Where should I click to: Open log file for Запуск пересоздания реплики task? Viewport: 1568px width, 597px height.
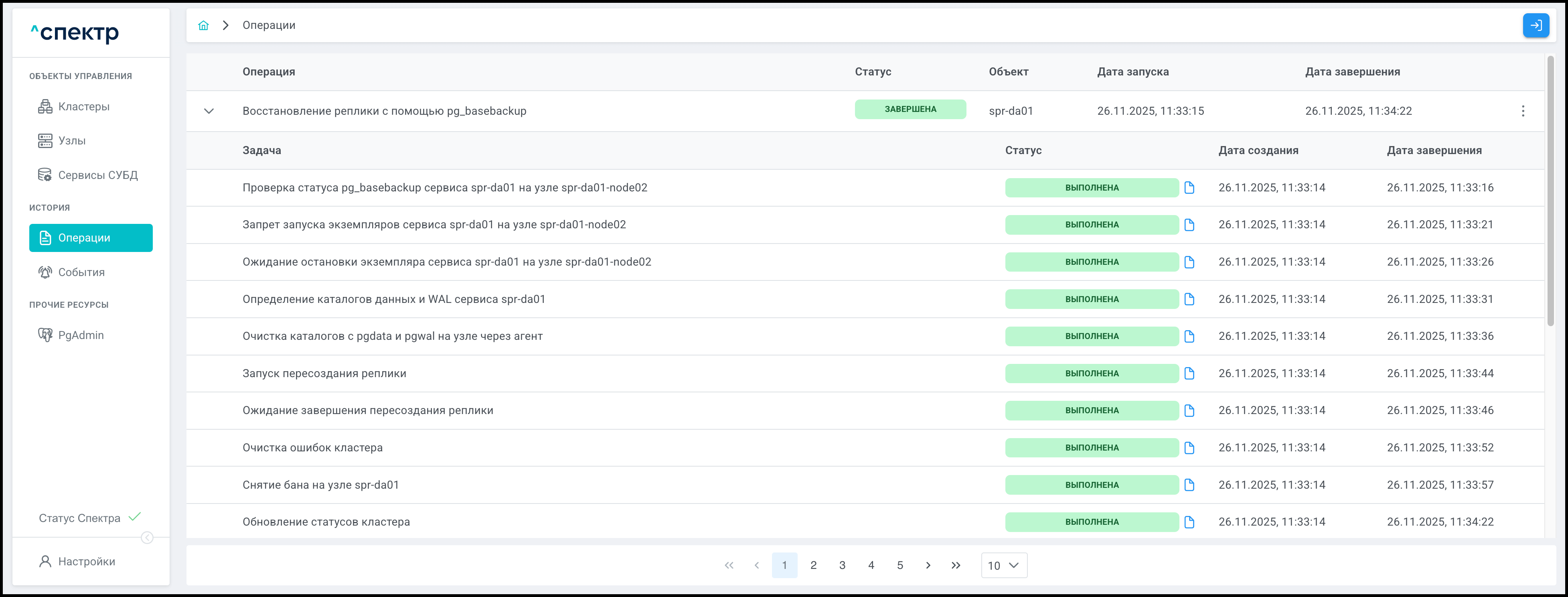click(x=1189, y=374)
